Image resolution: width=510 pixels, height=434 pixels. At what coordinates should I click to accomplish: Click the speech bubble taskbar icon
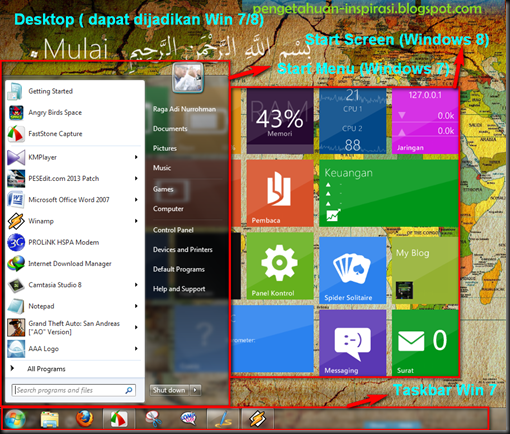(x=188, y=419)
